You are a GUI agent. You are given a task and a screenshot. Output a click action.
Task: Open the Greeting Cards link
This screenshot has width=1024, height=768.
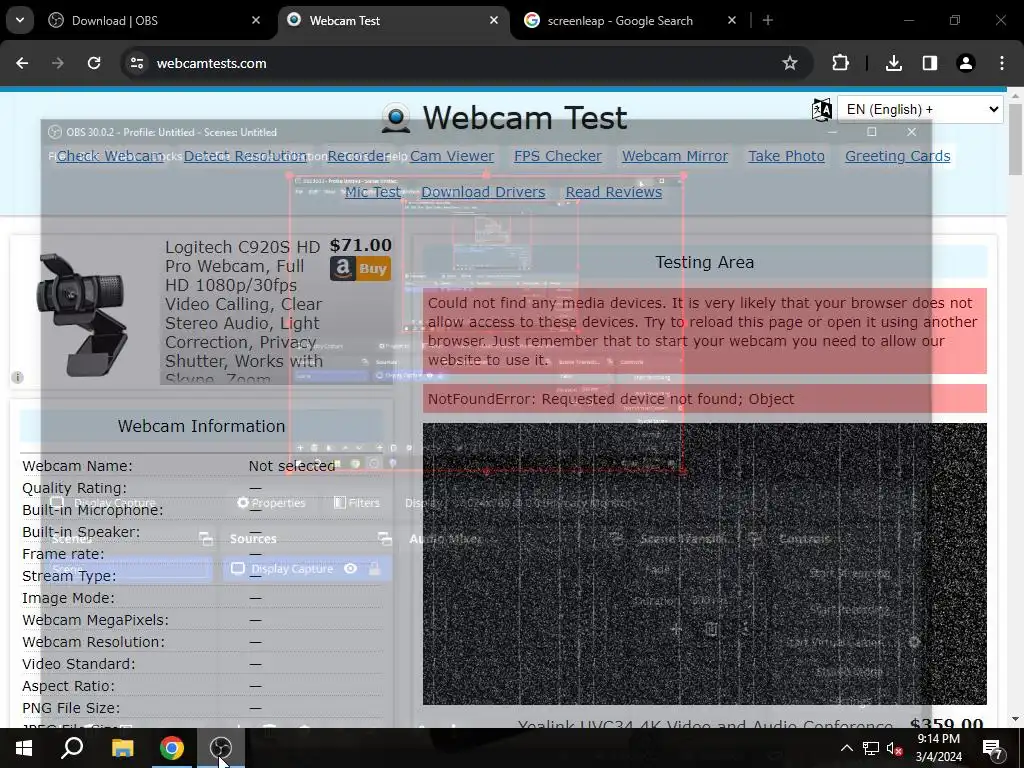[897, 156]
